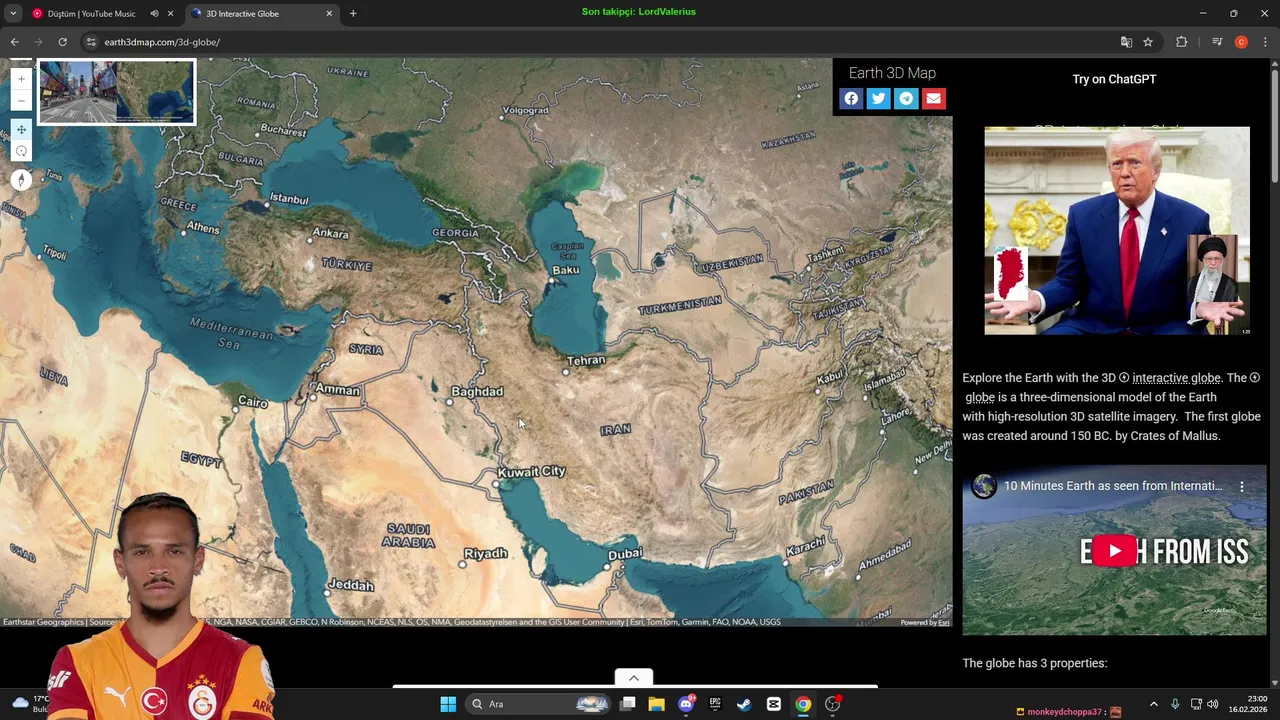
Task: Go back to the previous page
Action: (x=14, y=42)
